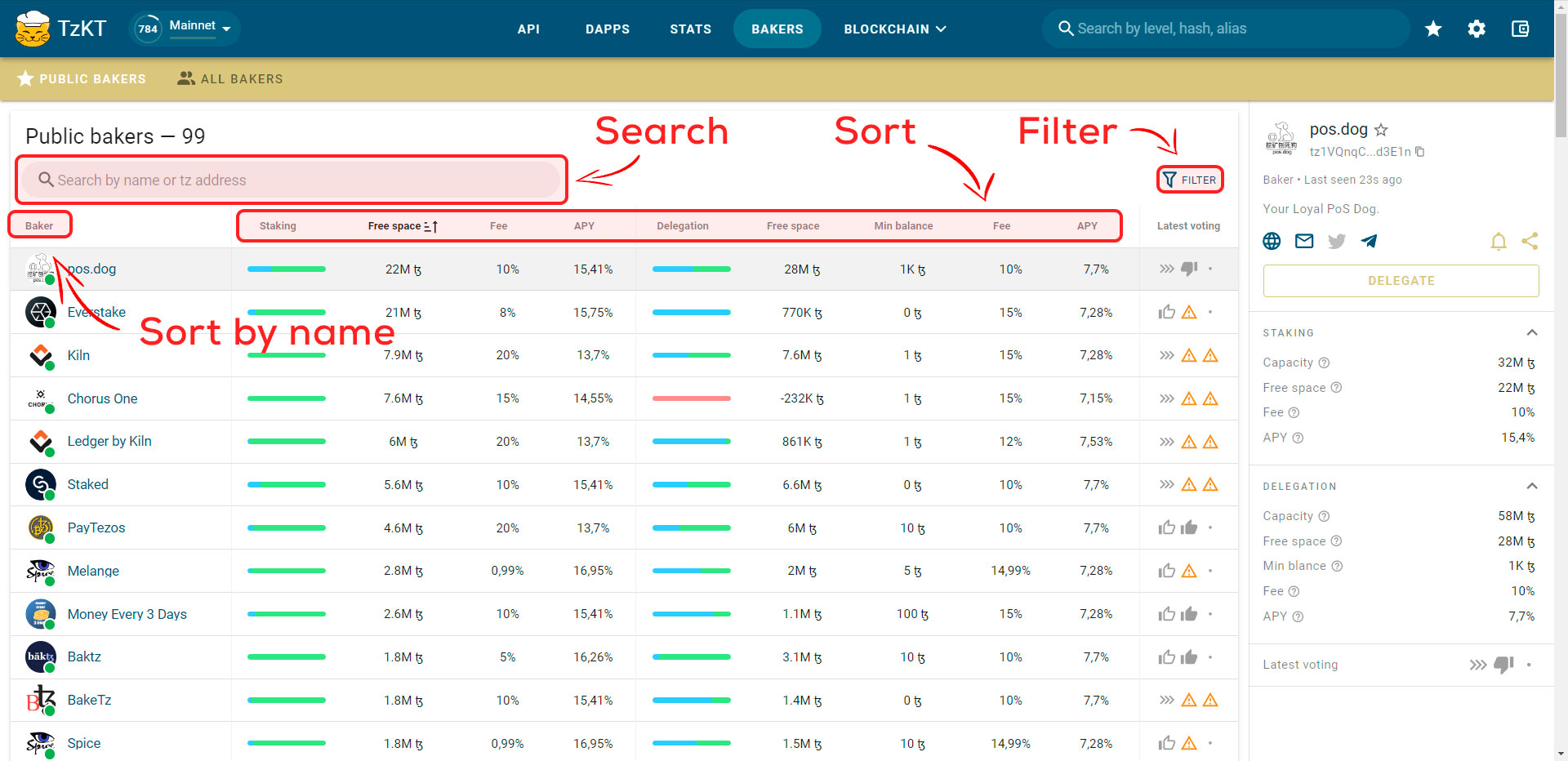The height and width of the screenshot is (761, 1568).
Task: Focus the search by name or tz address field
Action: pyautogui.click(x=291, y=180)
